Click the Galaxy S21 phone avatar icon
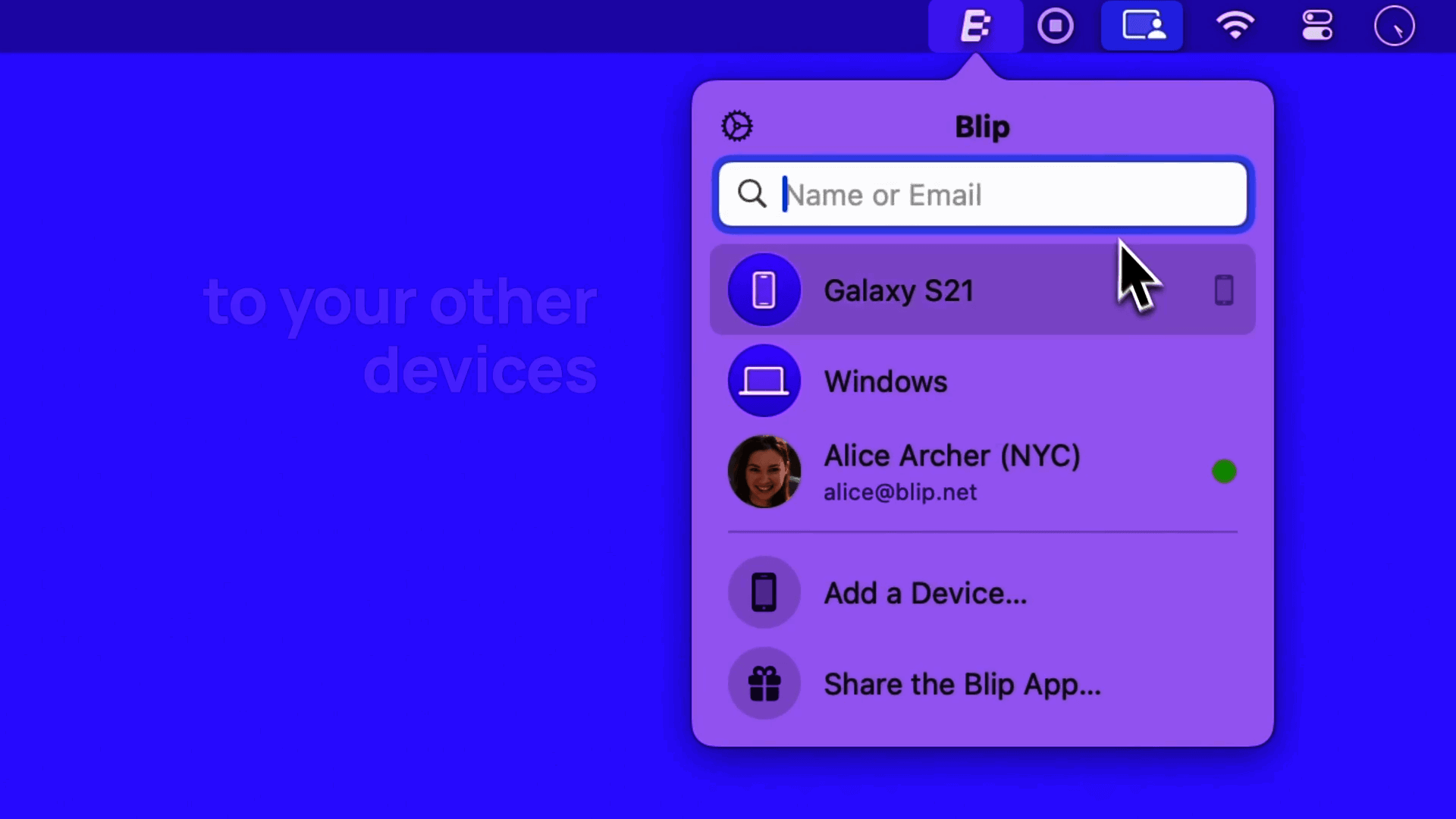1456x819 pixels. (764, 290)
